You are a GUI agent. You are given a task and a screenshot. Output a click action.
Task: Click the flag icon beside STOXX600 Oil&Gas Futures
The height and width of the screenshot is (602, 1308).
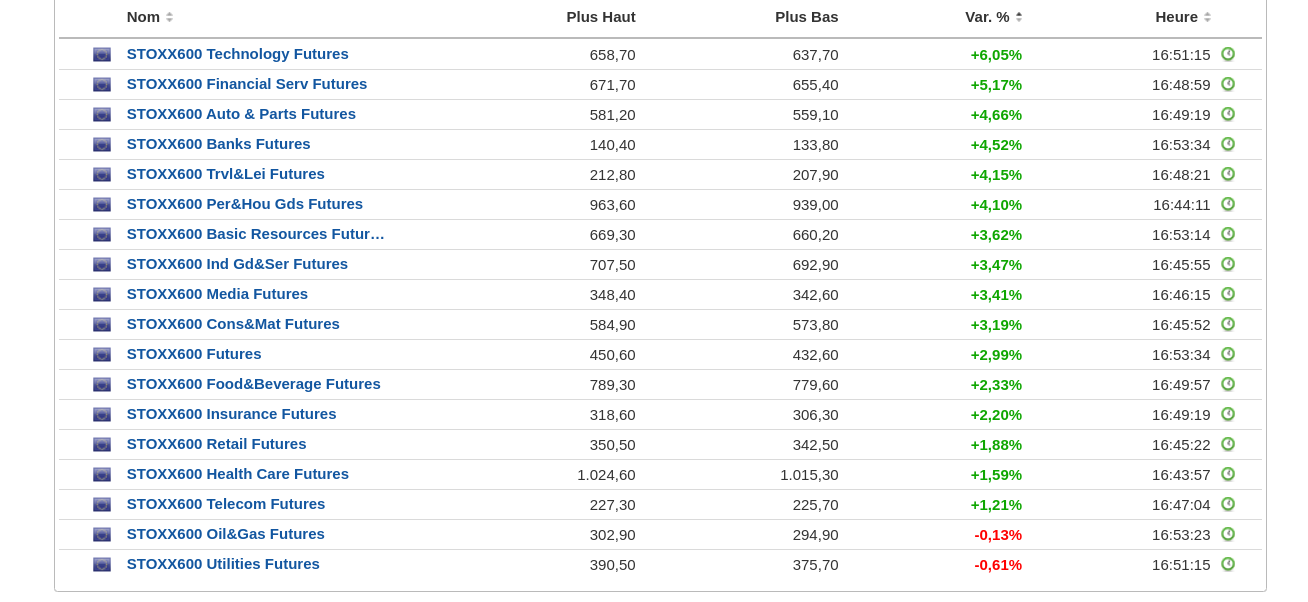click(102, 535)
